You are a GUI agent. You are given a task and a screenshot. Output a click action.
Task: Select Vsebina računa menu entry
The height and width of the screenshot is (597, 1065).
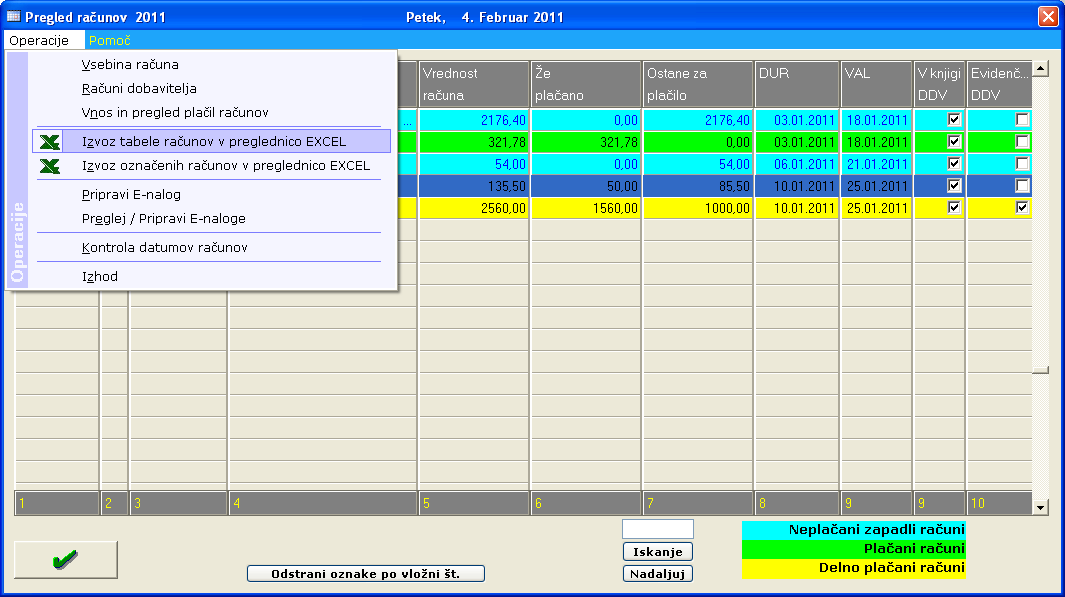[x=130, y=65]
